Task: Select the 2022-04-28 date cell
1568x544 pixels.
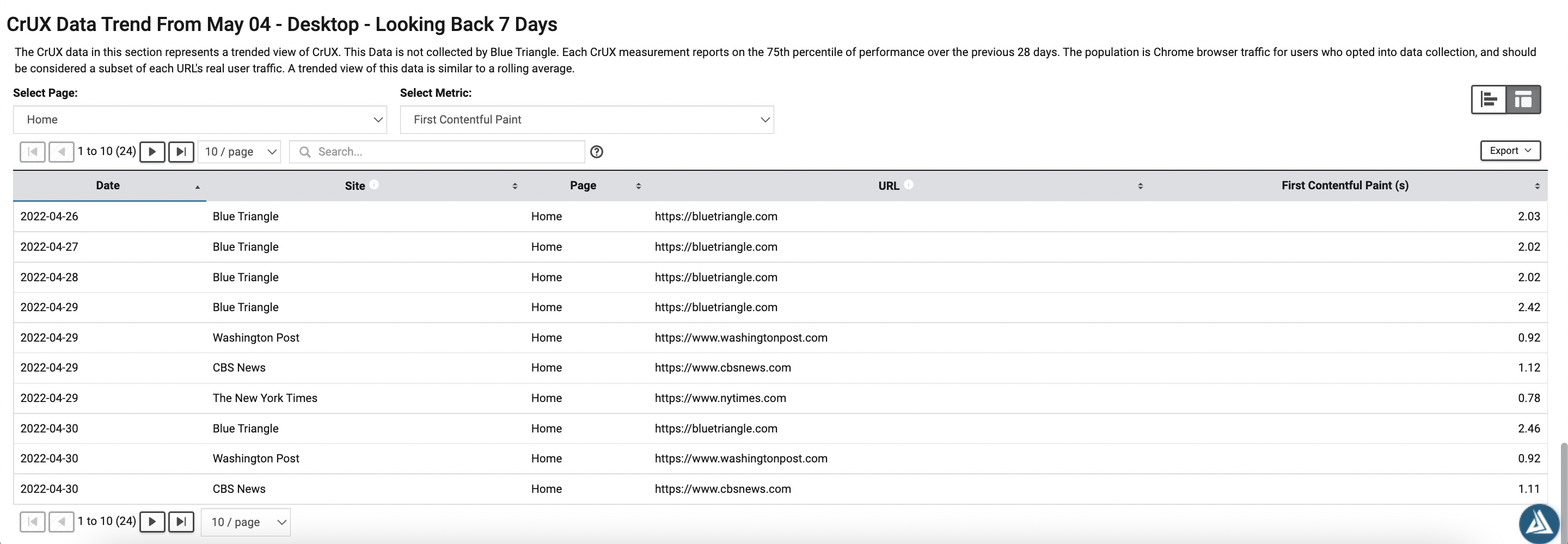Action: tap(50, 277)
